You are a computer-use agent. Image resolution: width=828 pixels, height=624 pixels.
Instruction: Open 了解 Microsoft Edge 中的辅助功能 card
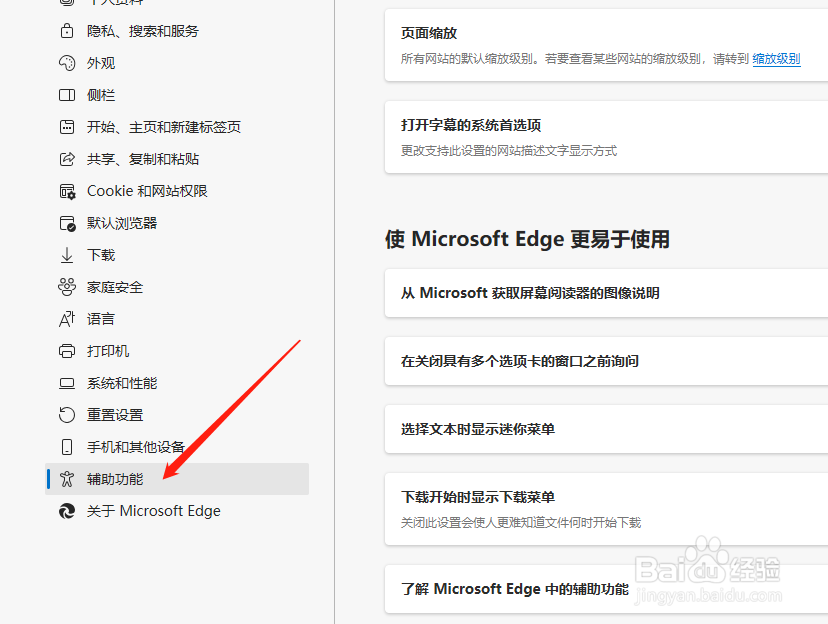tap(606, 589)
